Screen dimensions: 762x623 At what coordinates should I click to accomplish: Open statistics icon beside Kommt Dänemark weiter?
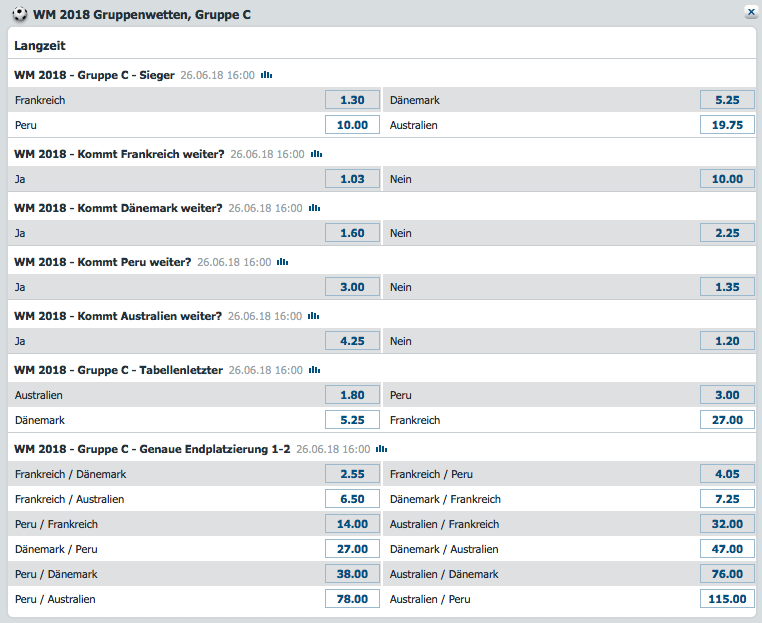click(314, 208)
